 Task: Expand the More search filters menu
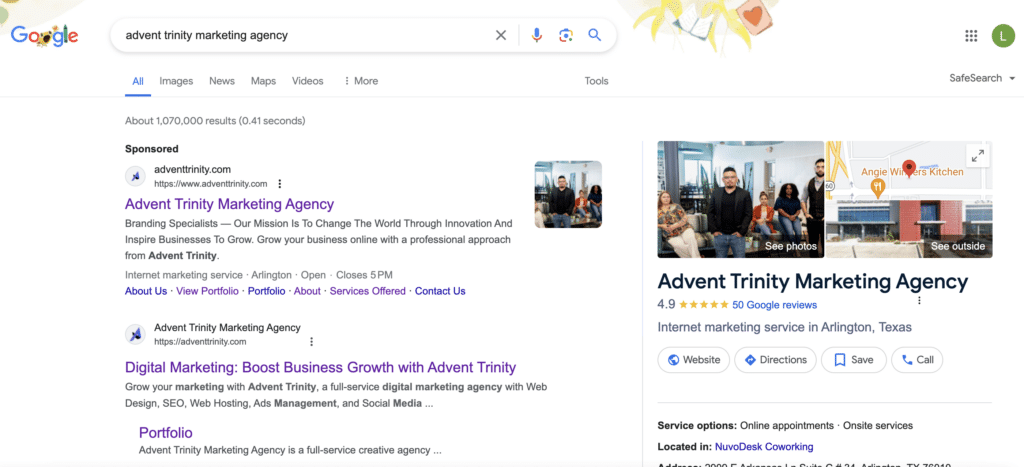pyautogui.click(x=360, y=81)
